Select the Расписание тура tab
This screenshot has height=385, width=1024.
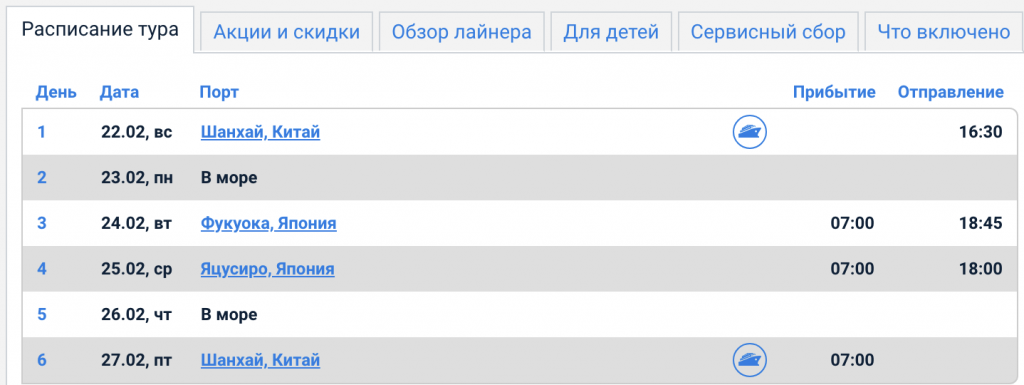(x=100, y=30)
